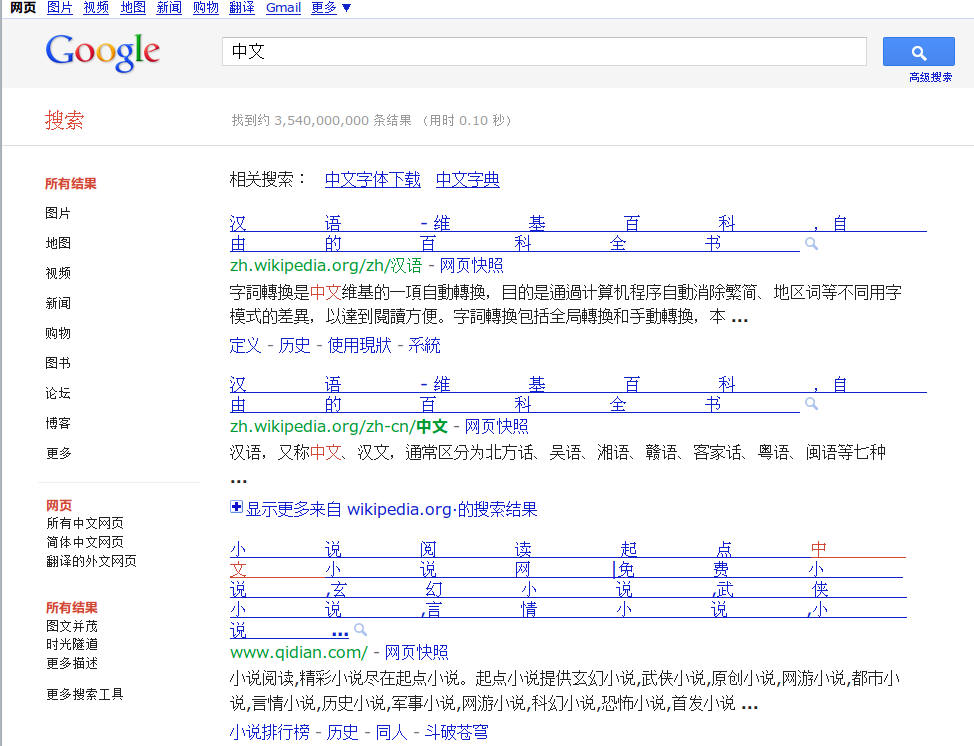This screenshot has height=746, width=974.
Task: Click the Google logo
Action: (x=102, y=52)
